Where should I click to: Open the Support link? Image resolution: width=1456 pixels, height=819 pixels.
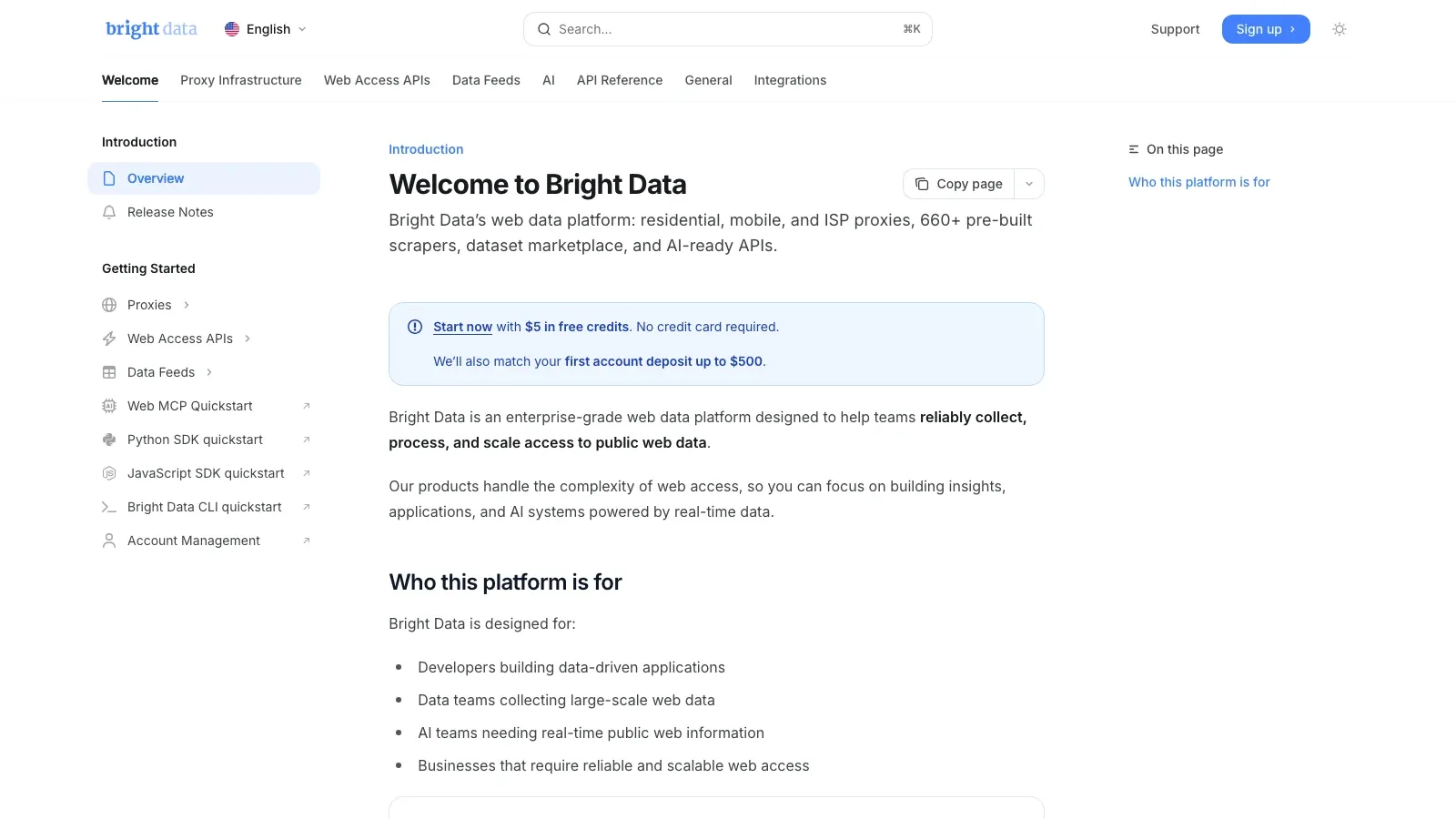[x=1175, y=29]
